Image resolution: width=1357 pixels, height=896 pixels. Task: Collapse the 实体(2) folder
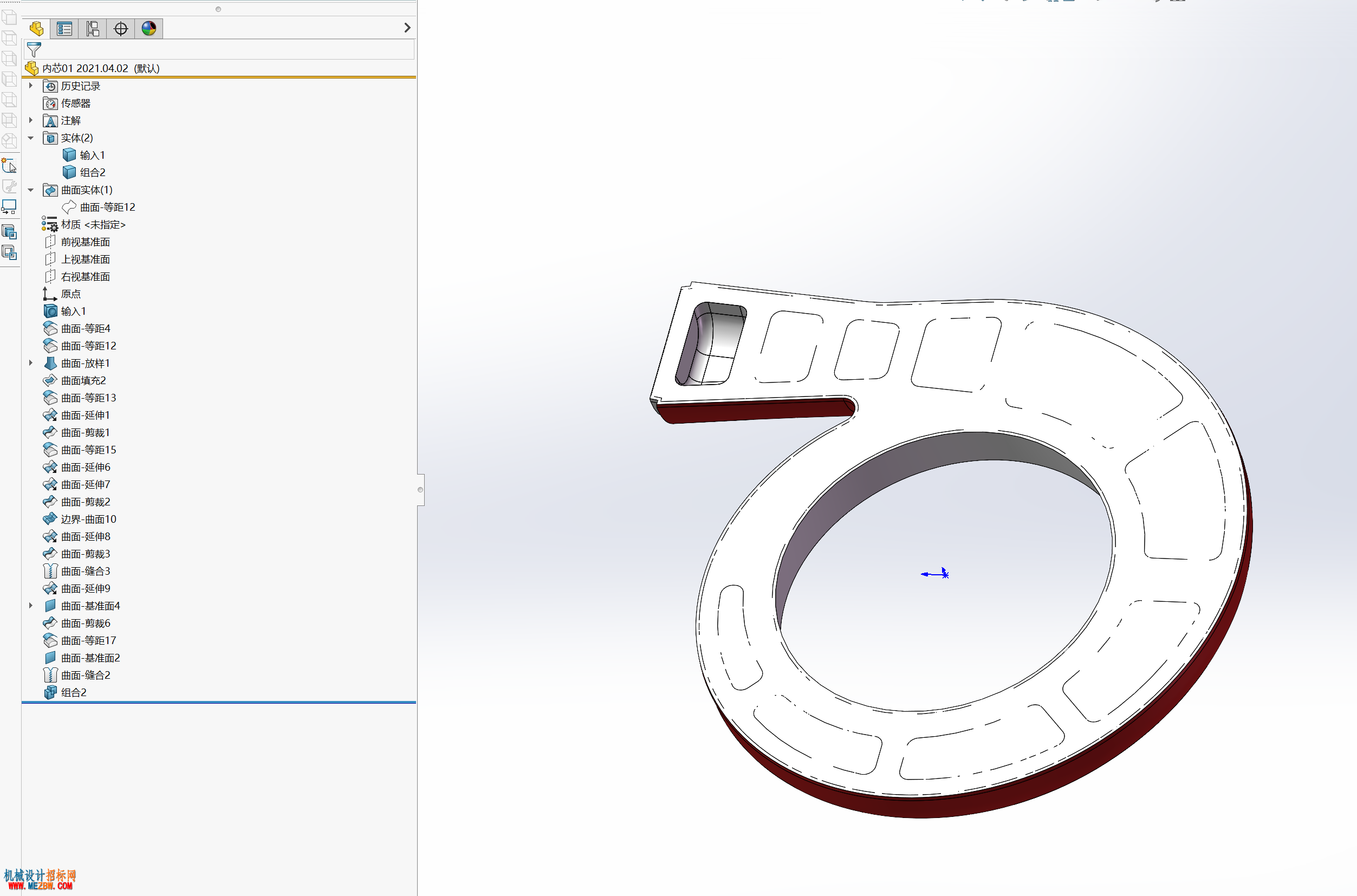(x=31, y=138)
